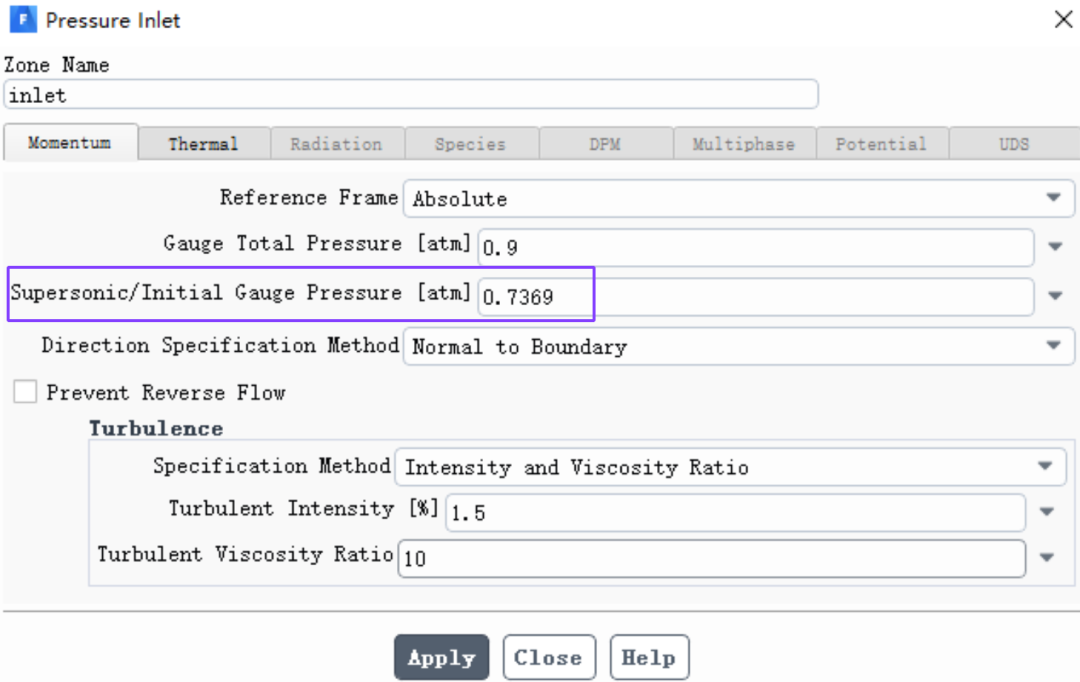Switch to the Thermal tab

(x=203, y=144)
